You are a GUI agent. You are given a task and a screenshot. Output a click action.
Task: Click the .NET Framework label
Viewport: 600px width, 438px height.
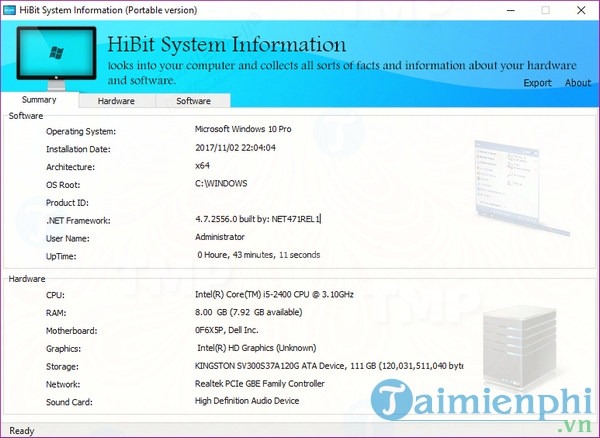(x=78, y=221)
